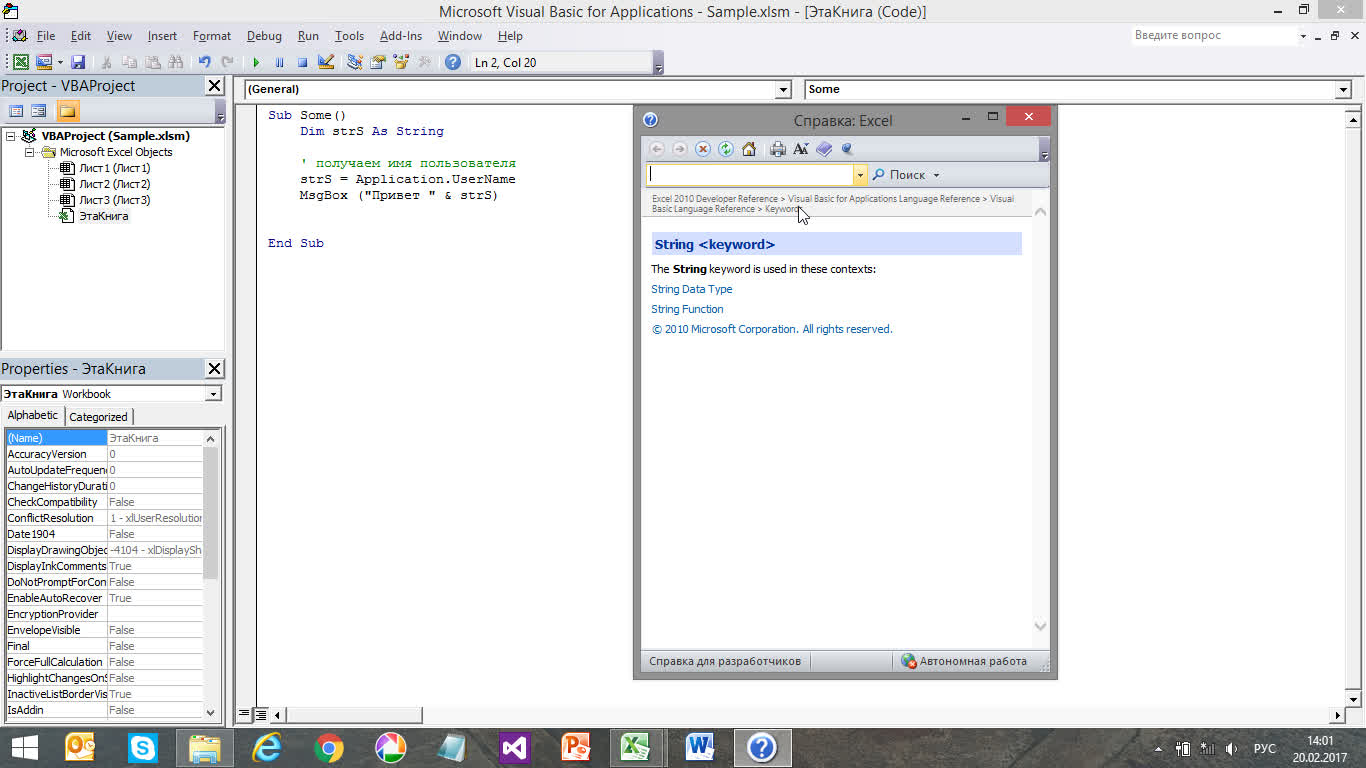Click Справка для разработчиков status label
This screenshot has height=768, width=1366.
(x=725, y=661)
